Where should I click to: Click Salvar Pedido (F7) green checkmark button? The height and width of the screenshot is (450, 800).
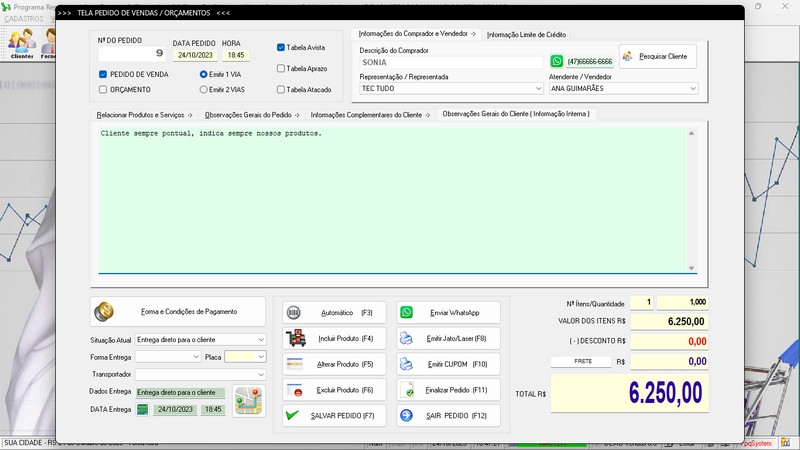(x=334, y=415)
